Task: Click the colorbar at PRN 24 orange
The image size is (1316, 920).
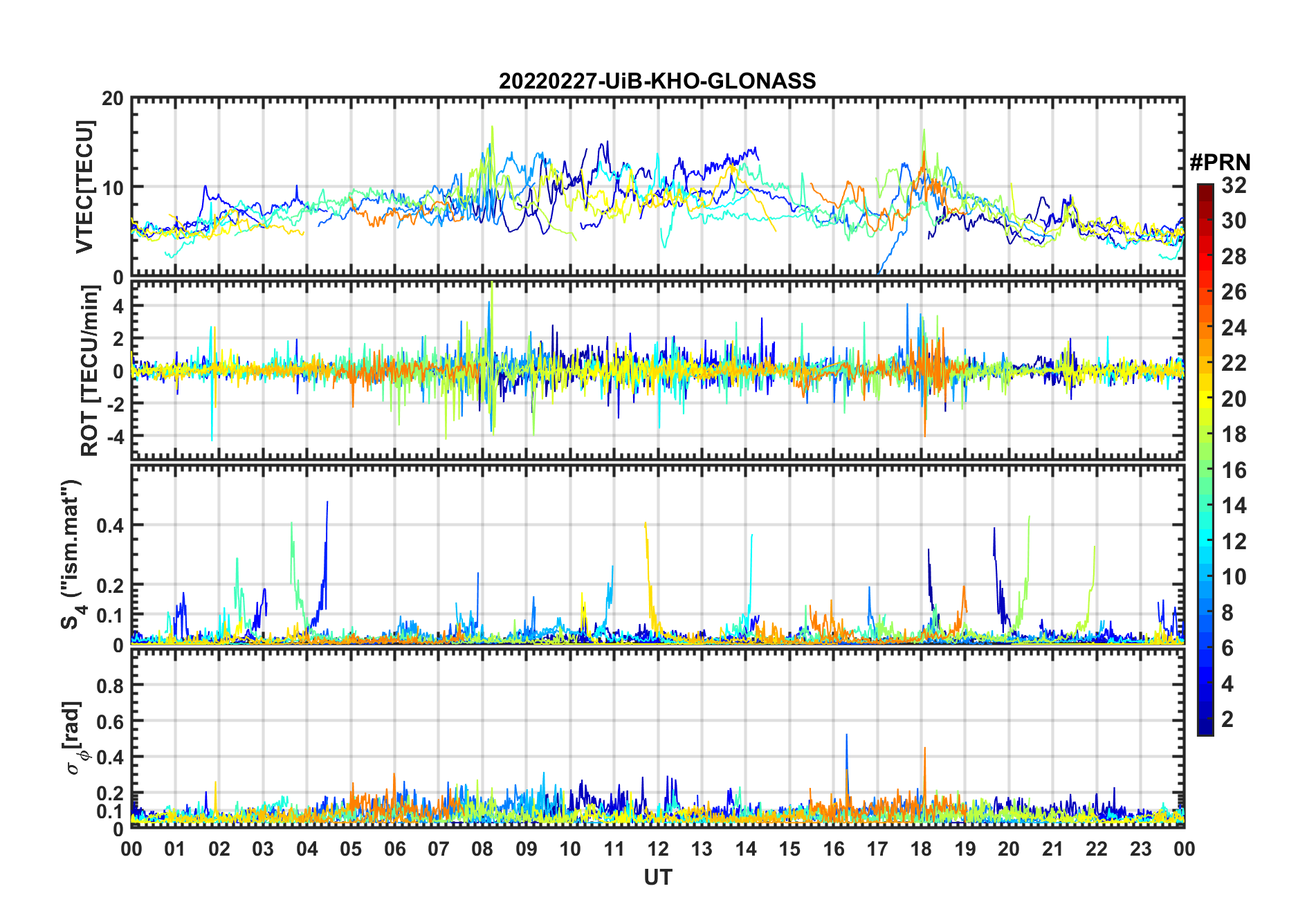Action: [x=1205, y=328]
